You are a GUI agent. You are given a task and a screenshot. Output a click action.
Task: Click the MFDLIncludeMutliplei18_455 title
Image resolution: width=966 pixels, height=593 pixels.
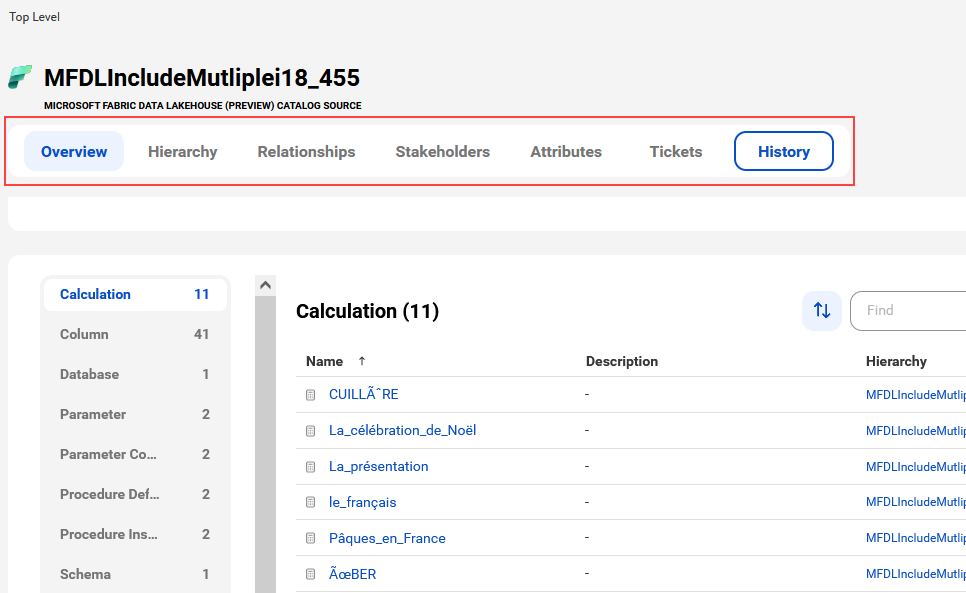pyautogui.click(x=202, y=78)
